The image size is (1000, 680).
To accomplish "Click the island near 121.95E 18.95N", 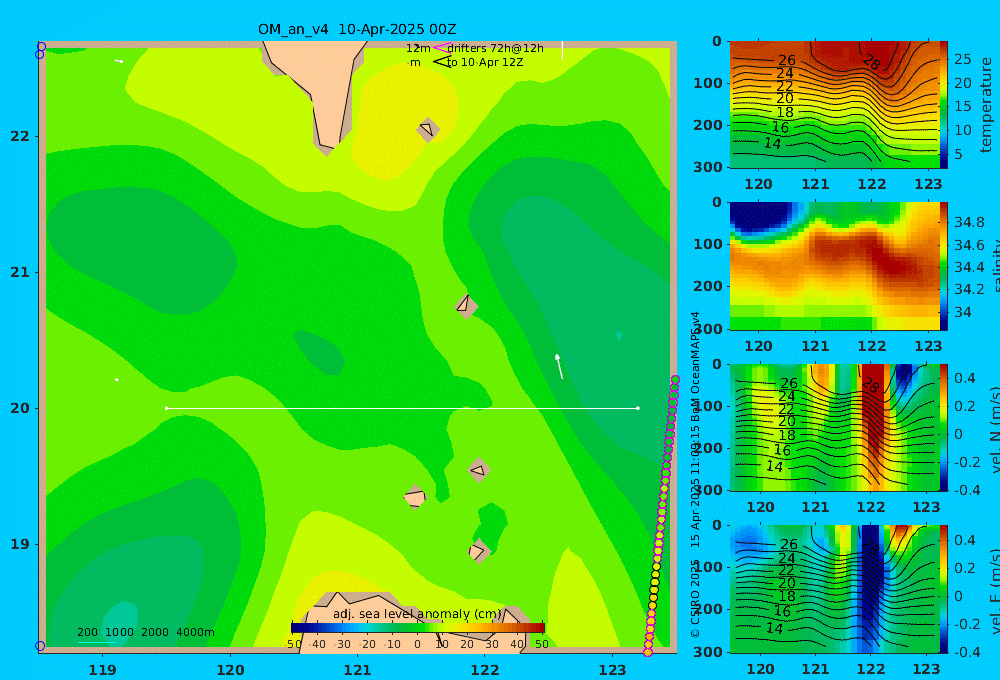I will pos(478,551).
